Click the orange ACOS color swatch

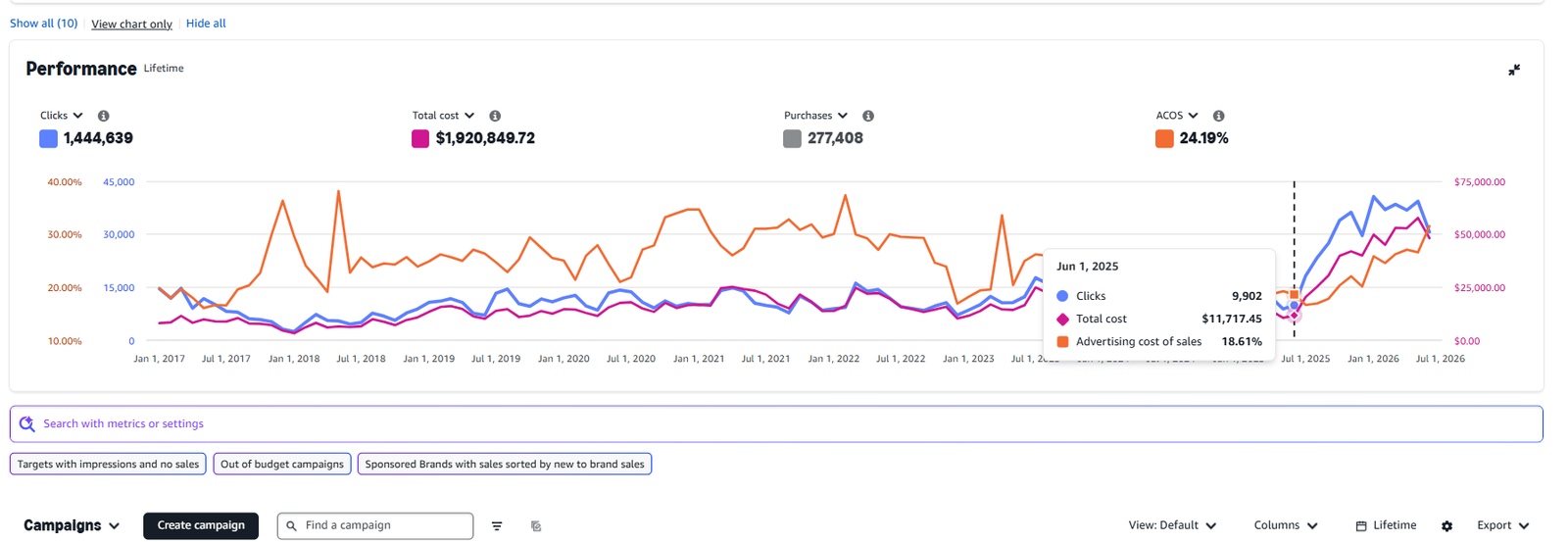click(1164, 139)
